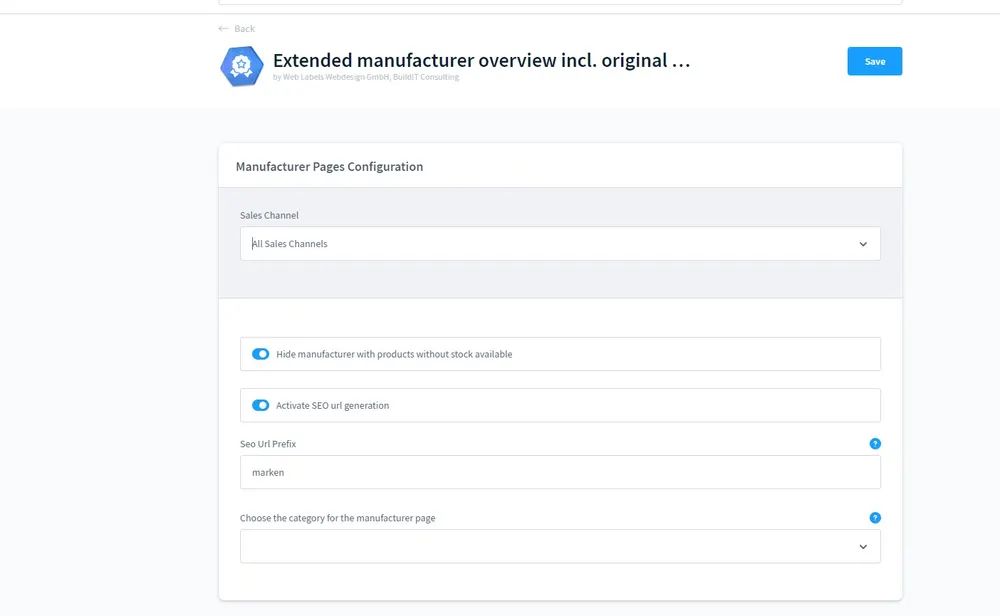Click the 'Activate SEO url generation' label
Screen dimensions: 1000x616
(332, 406)
